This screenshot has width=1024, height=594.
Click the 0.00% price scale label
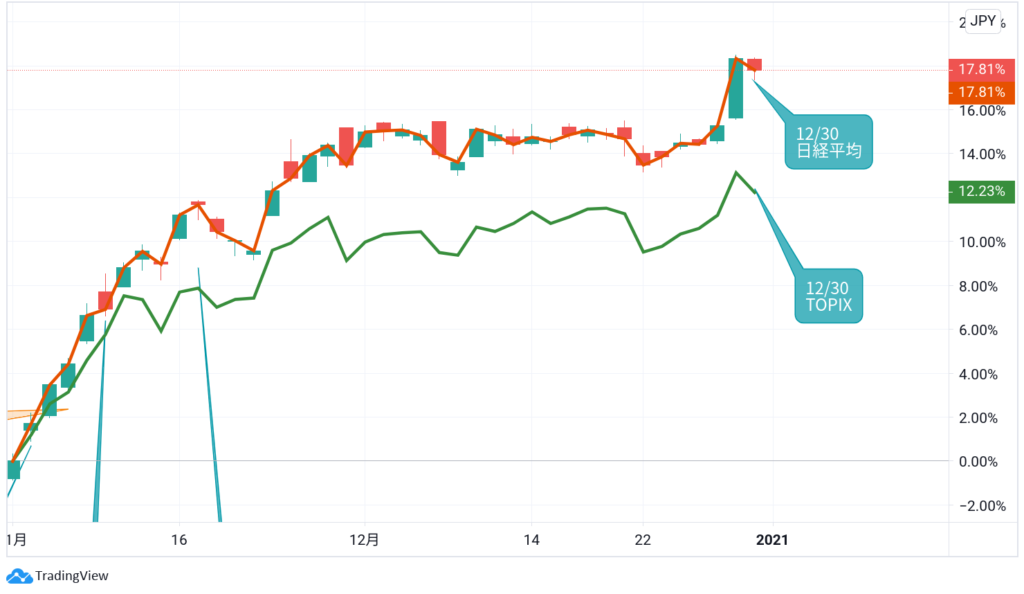coord(981,462)
